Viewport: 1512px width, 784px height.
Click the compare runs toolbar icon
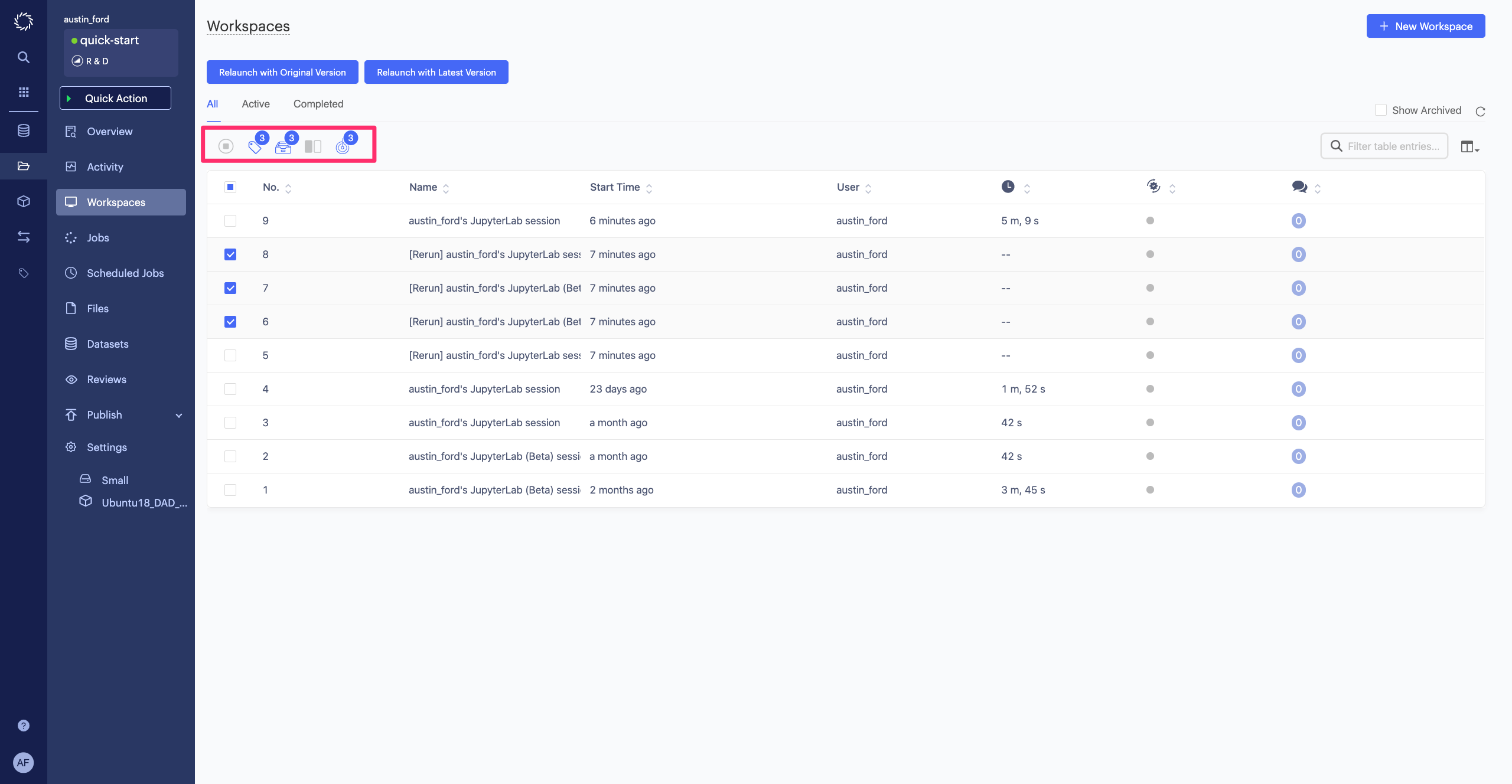pyautogui.click(x=313, y=146)
